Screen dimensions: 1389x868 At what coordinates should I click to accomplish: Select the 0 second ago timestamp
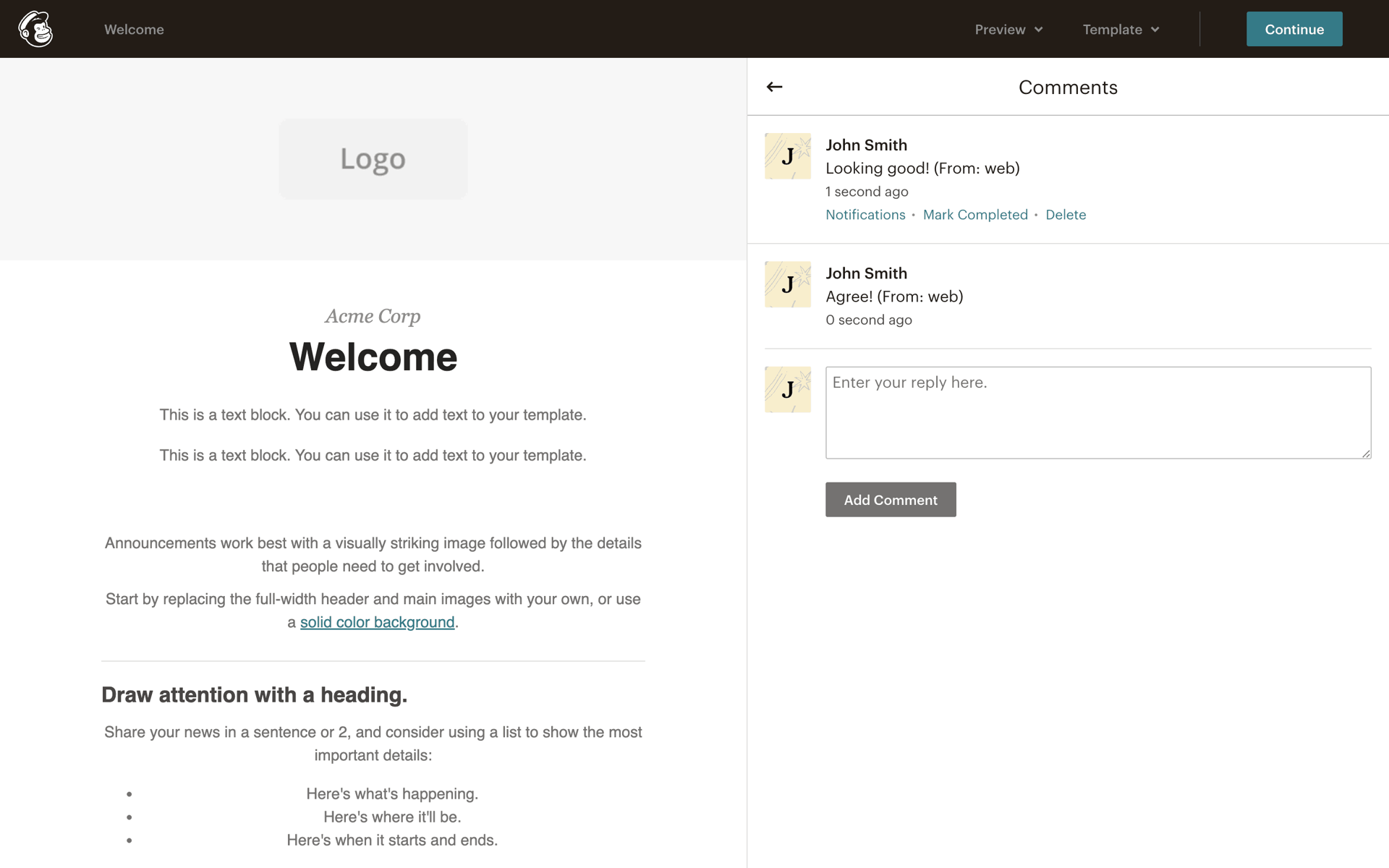pyautogui.click(x=869, y=320)
